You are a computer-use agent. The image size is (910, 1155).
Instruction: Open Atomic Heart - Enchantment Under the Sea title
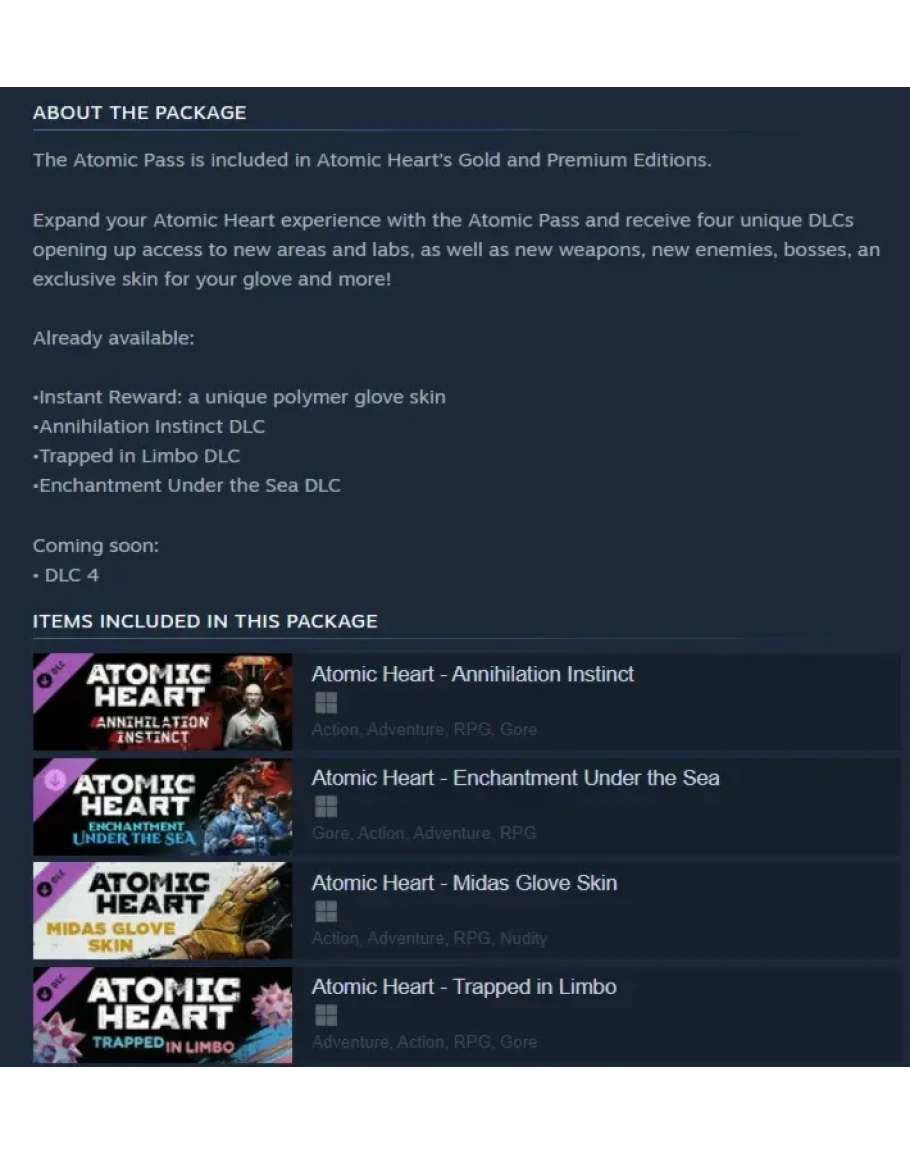[x=515, y=778]
